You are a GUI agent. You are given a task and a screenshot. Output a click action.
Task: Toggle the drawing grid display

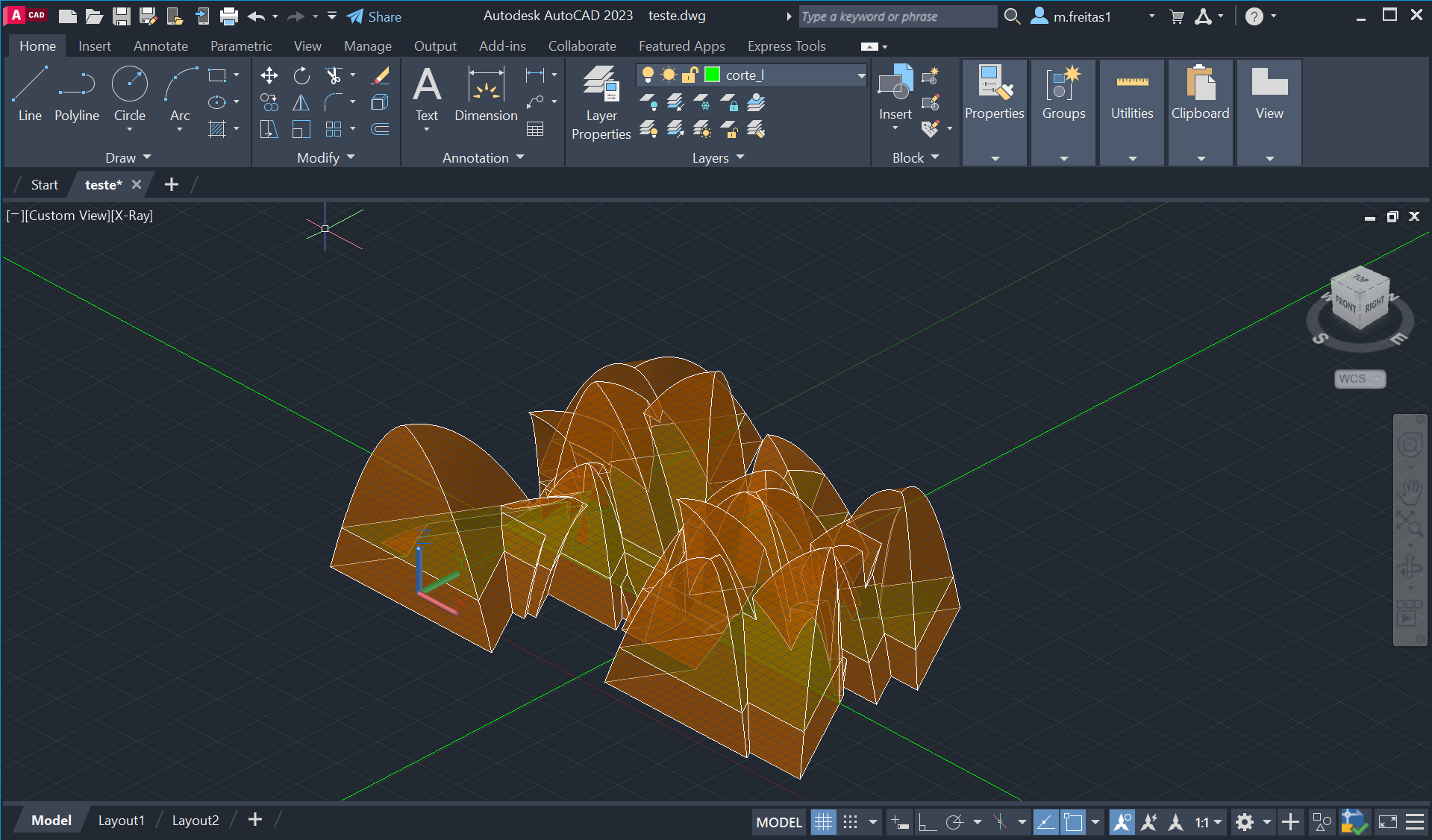click(x=823, y=822)
